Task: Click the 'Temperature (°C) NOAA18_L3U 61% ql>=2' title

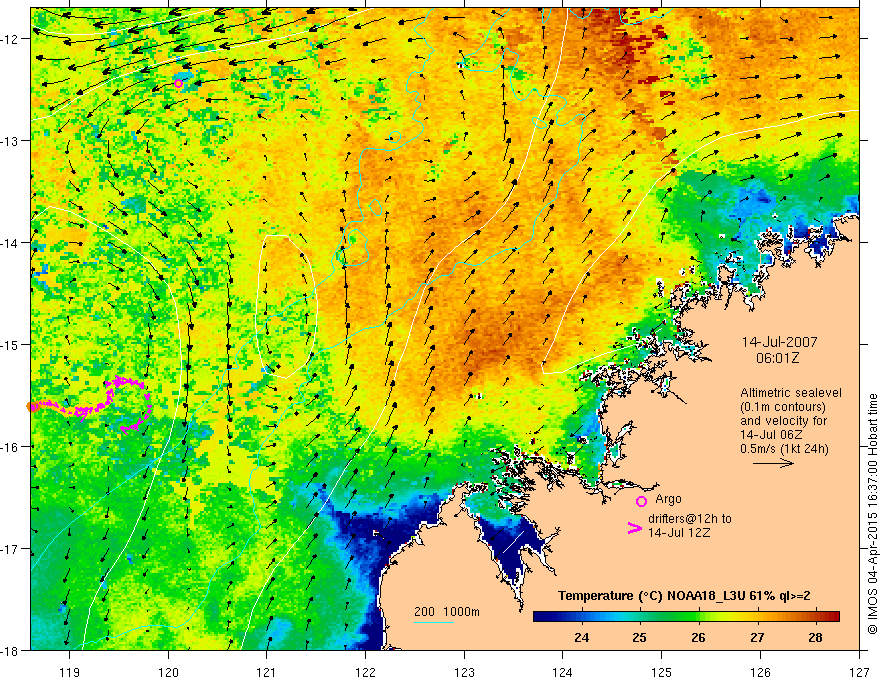Action: pyautogui.click(x=684, y=596)
